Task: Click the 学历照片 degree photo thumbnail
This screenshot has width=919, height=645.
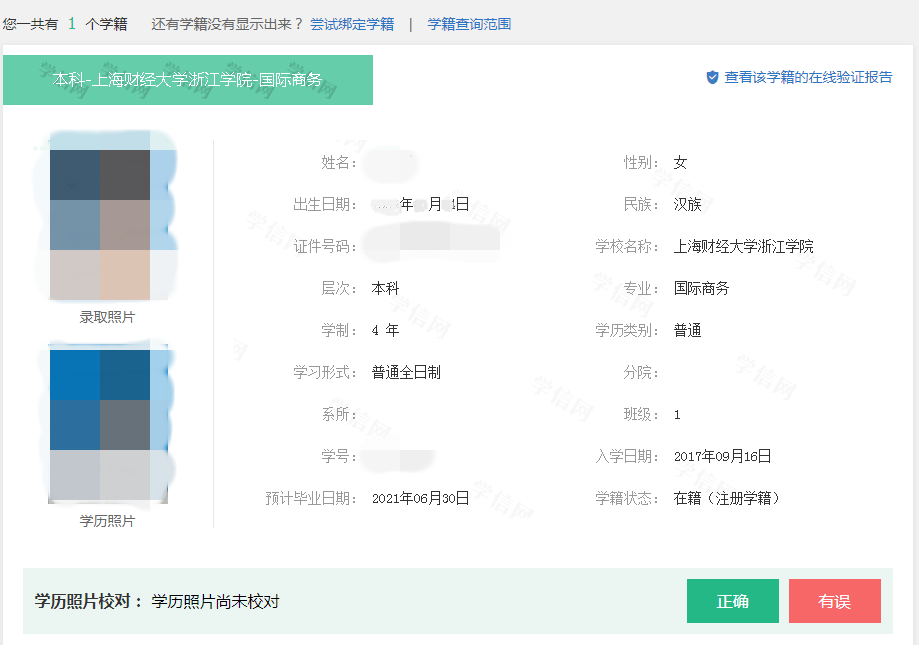Action: [108, 424]
